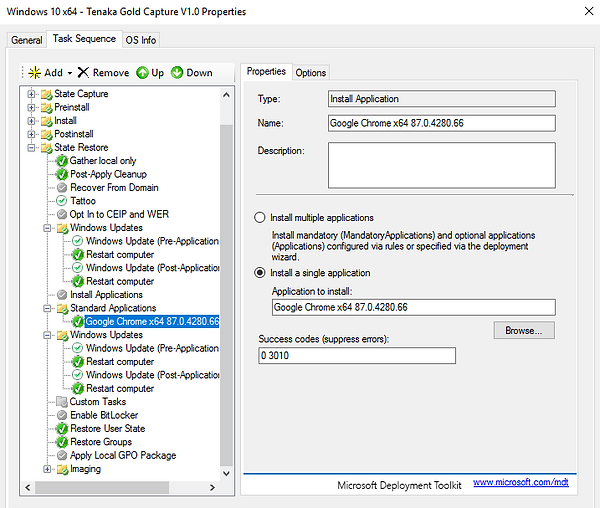Expand the Install group node
Image resolution: width=600 pixels, height=508 pixels.
click(31, 121)
